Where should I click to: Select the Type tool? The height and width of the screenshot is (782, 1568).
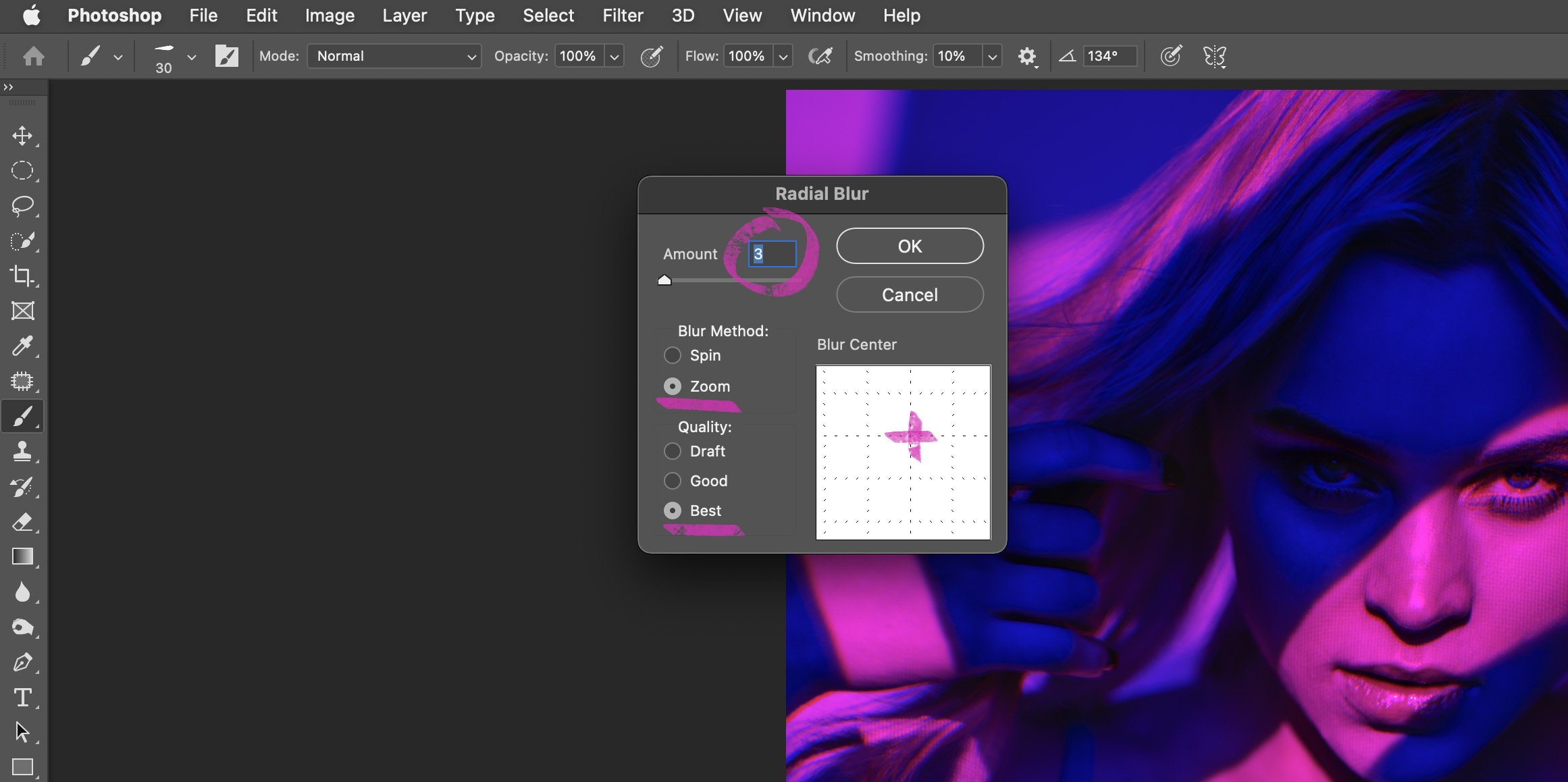[22, 698]
